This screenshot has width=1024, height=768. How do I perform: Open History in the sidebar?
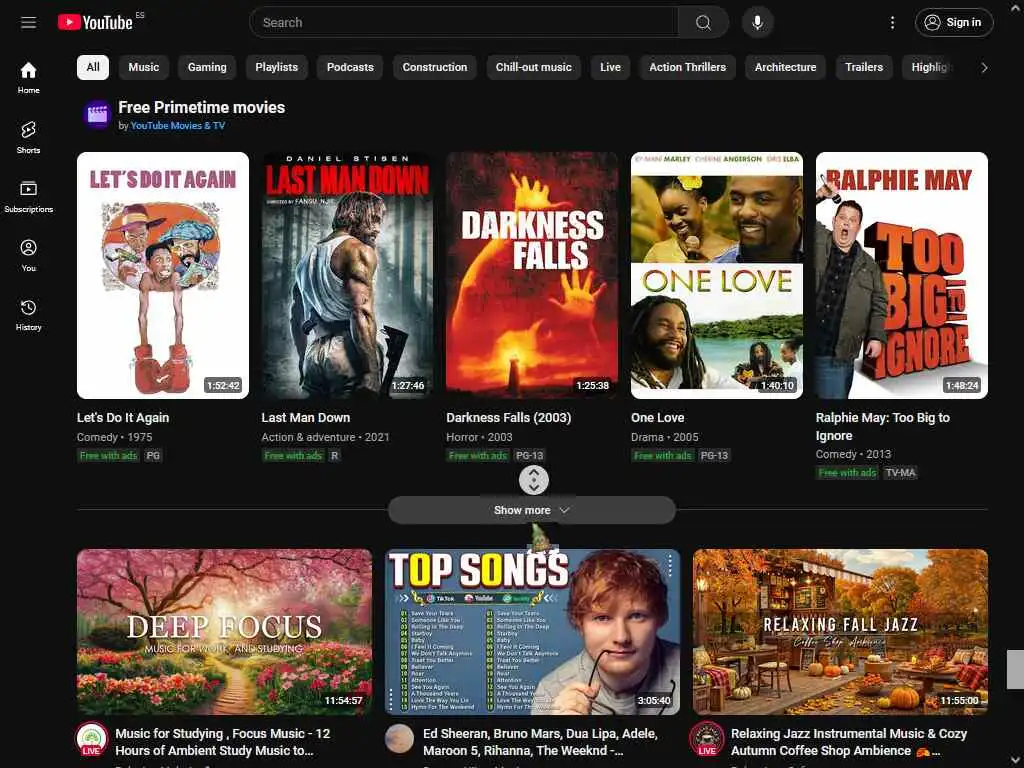click(28, 315)
